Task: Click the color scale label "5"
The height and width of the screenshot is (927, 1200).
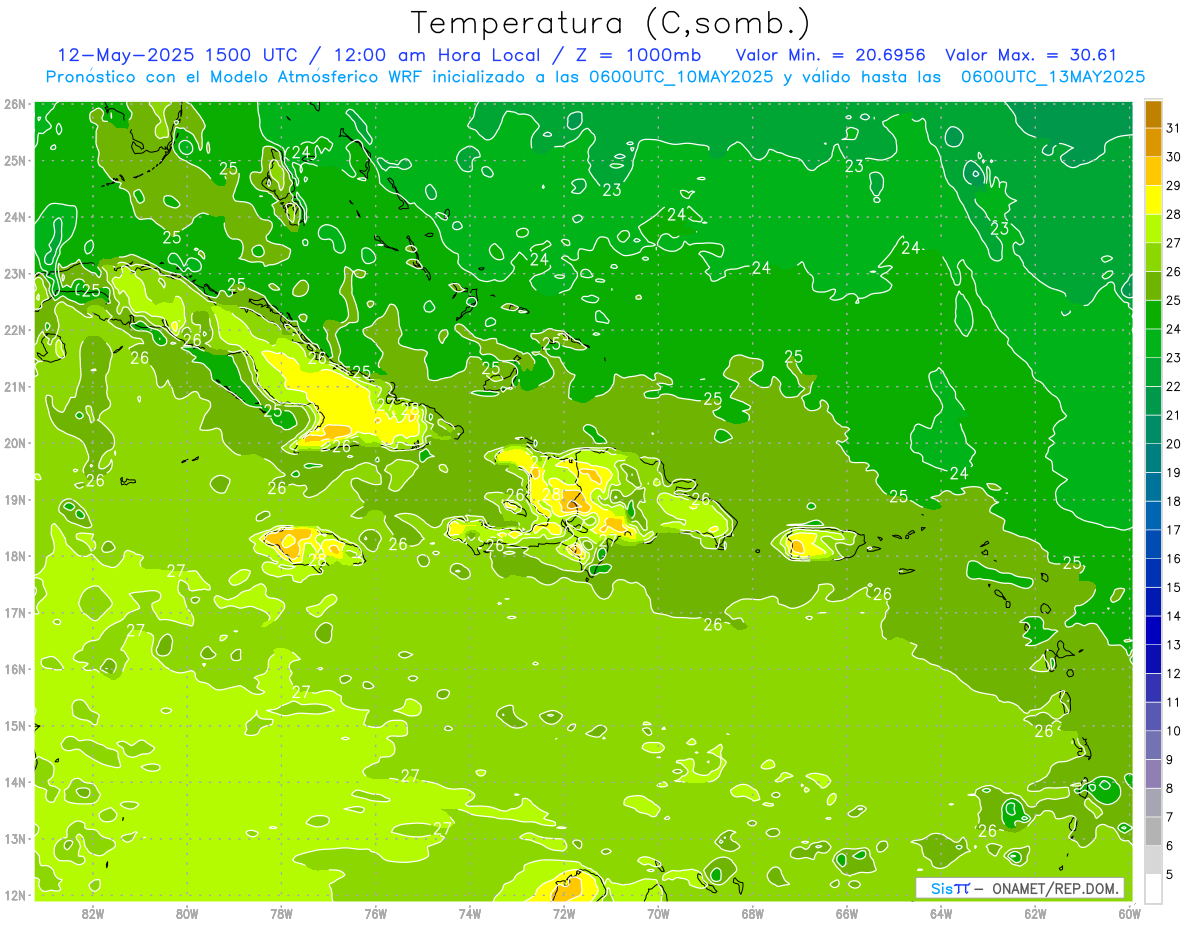Action: (1169, 874)
